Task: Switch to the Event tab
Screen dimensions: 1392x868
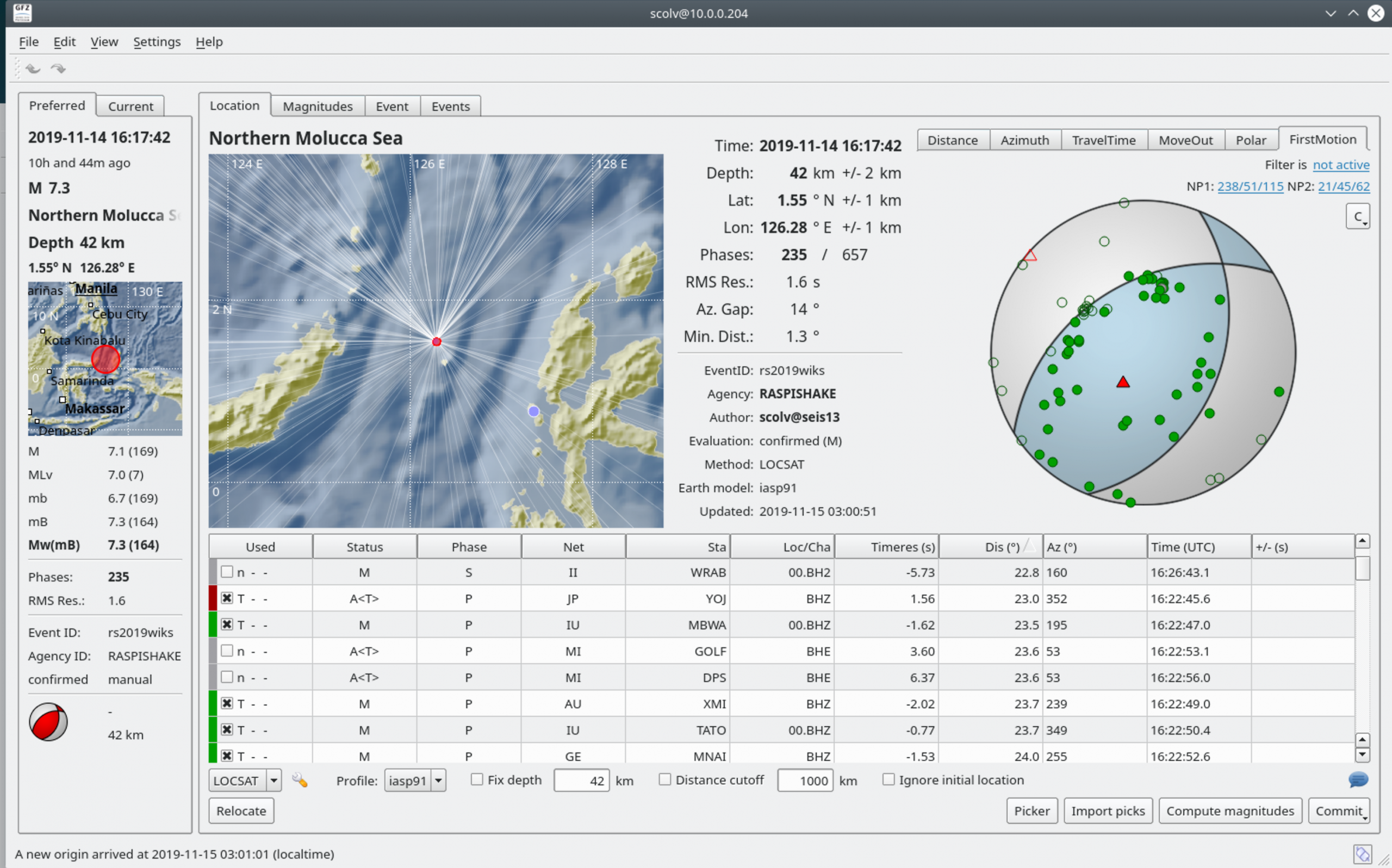Action: tap(392, 106)
